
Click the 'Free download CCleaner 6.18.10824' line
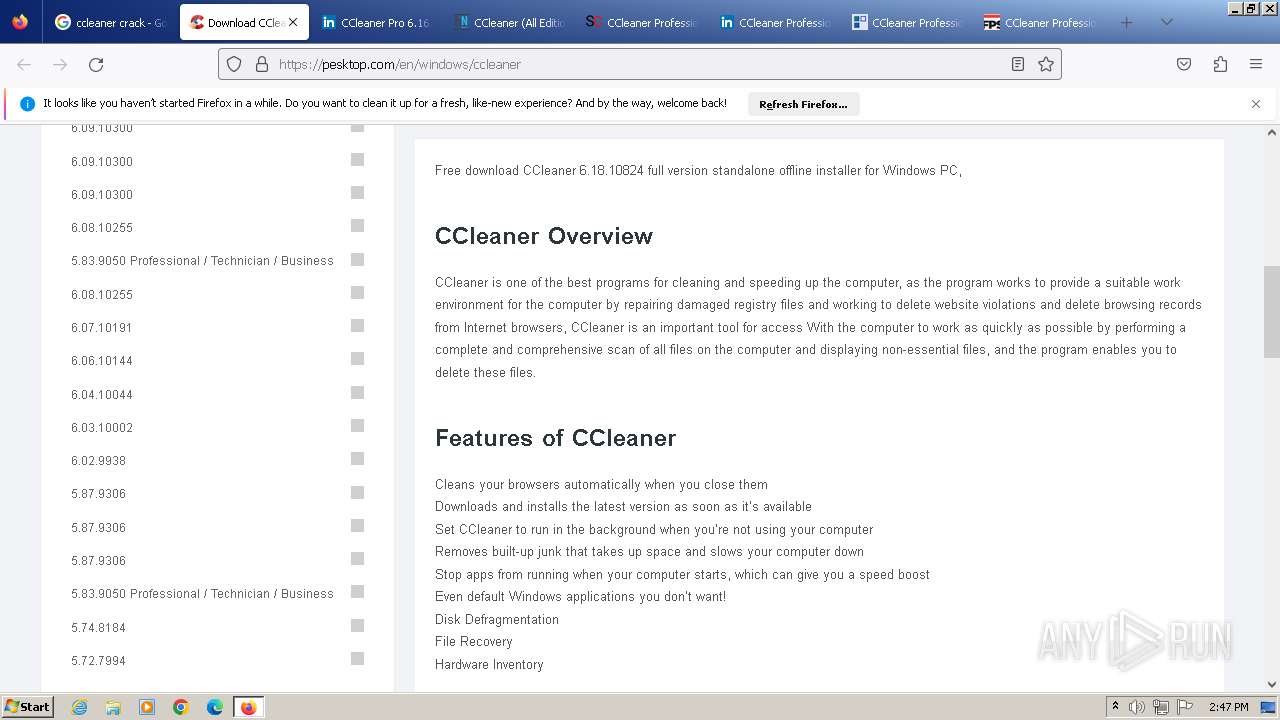pyautogui.click(x=698, y=171)
